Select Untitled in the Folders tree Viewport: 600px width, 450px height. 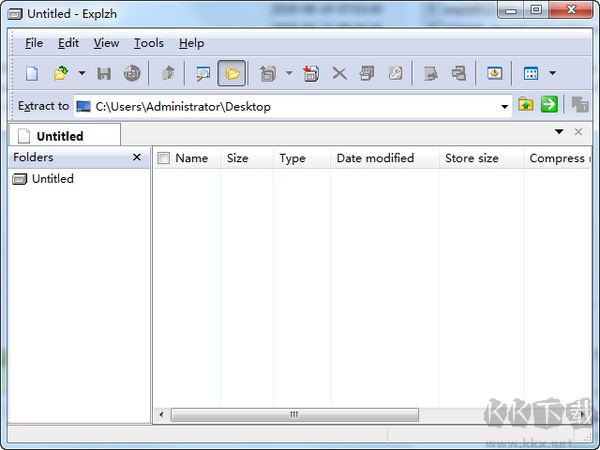click(x=52, y=179)
